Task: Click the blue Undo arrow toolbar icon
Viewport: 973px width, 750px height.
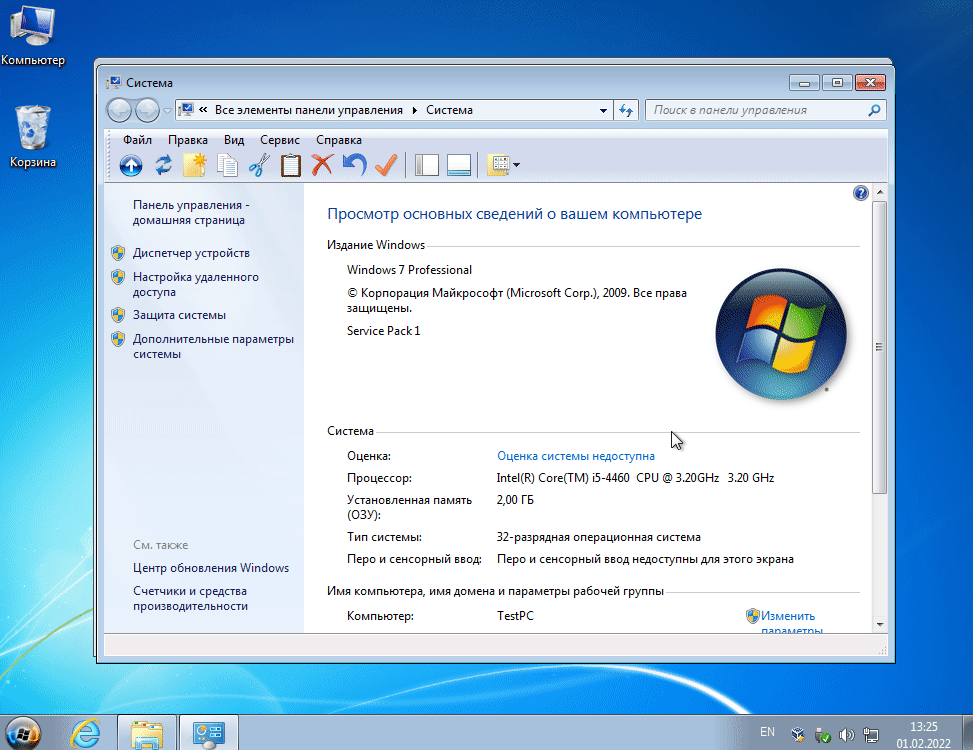Action: (x=354, y=165)
